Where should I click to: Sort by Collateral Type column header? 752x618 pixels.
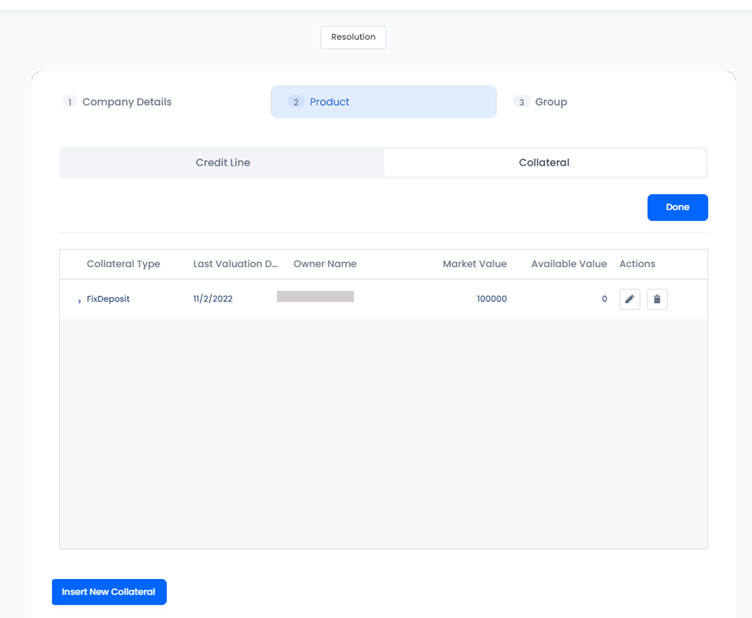coord(123,264)
